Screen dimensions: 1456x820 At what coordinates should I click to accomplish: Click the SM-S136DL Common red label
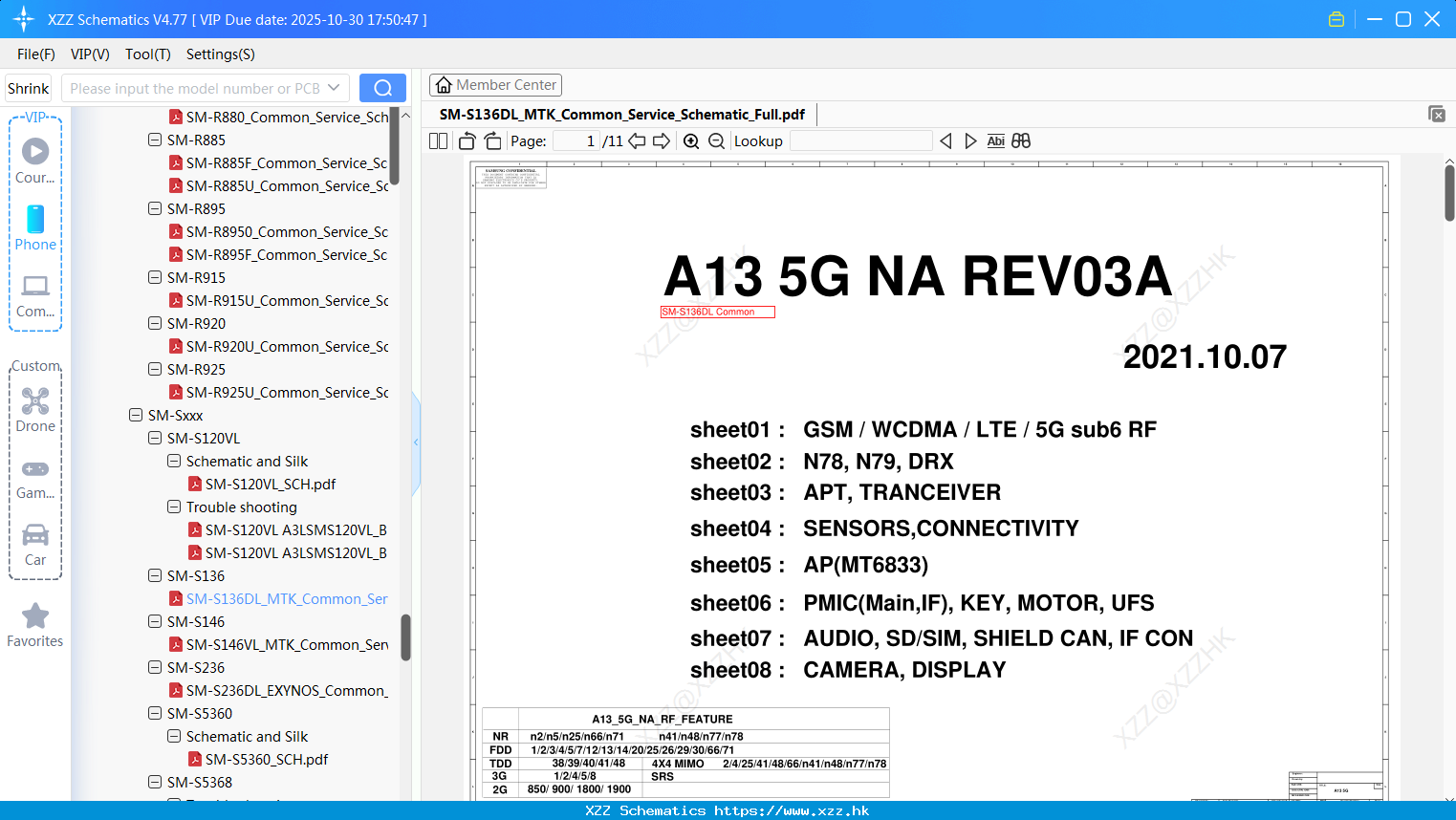coord(717,312)
